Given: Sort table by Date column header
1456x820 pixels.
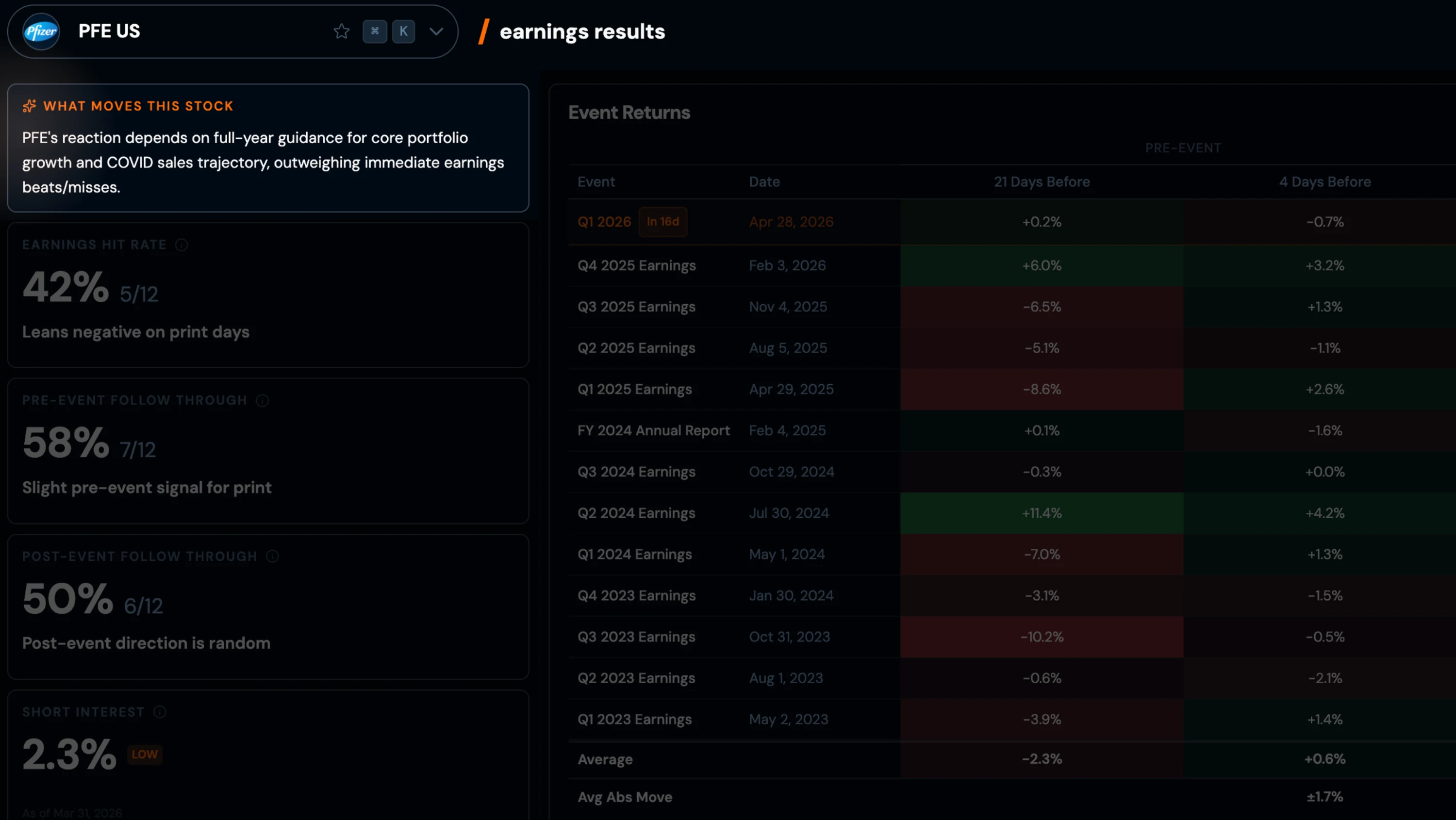Looking at the screenshot, I should 764,182.
